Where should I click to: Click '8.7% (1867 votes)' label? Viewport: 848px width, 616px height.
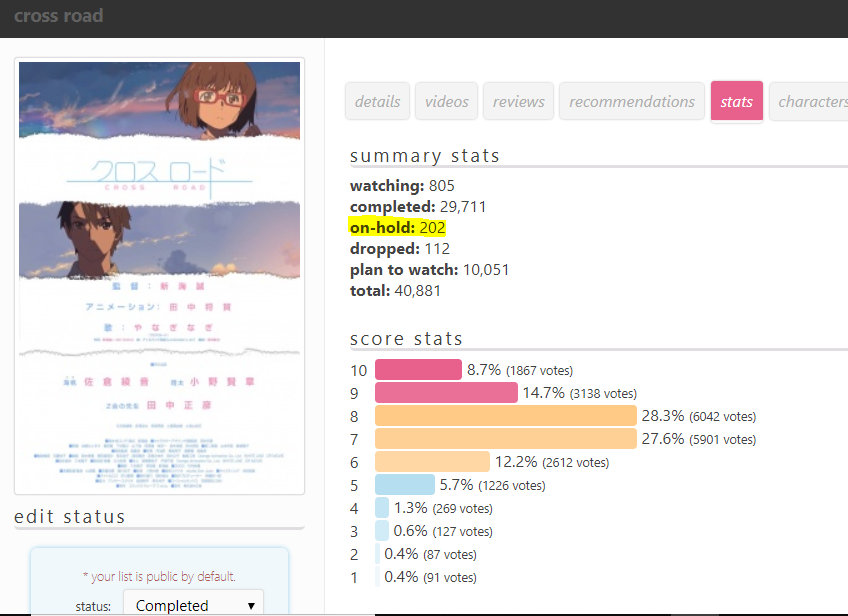point(520,370)
